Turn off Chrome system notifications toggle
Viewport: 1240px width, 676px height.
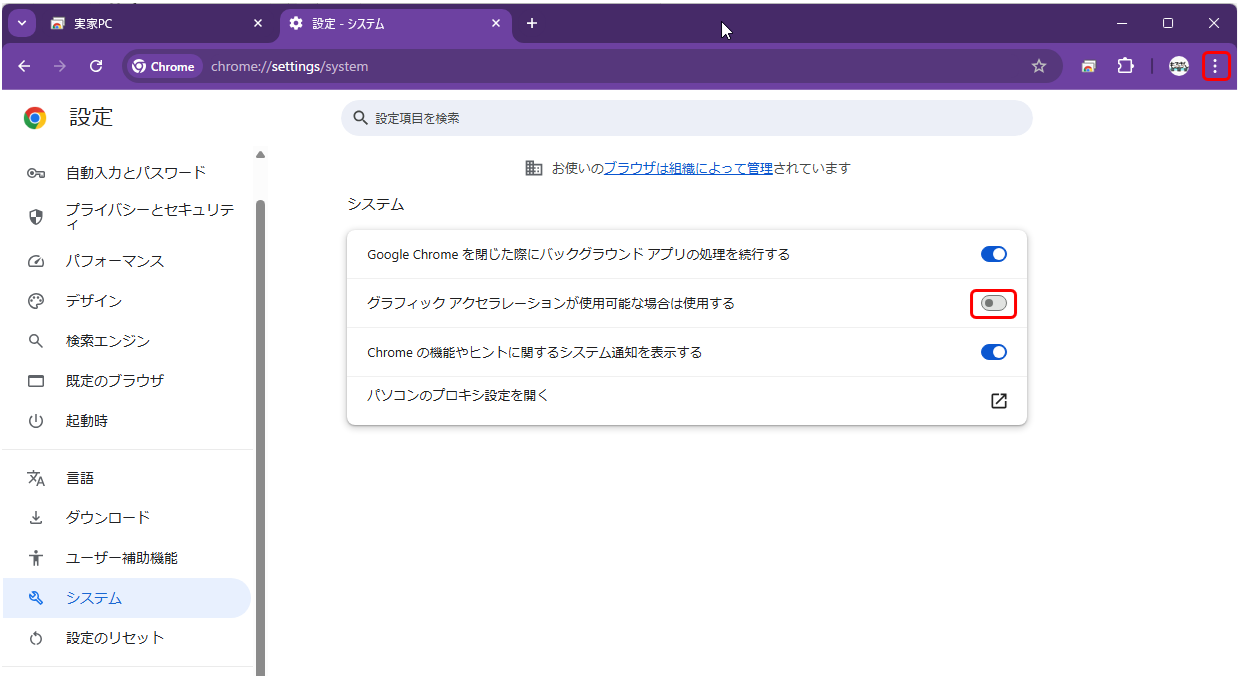(993, 352)
